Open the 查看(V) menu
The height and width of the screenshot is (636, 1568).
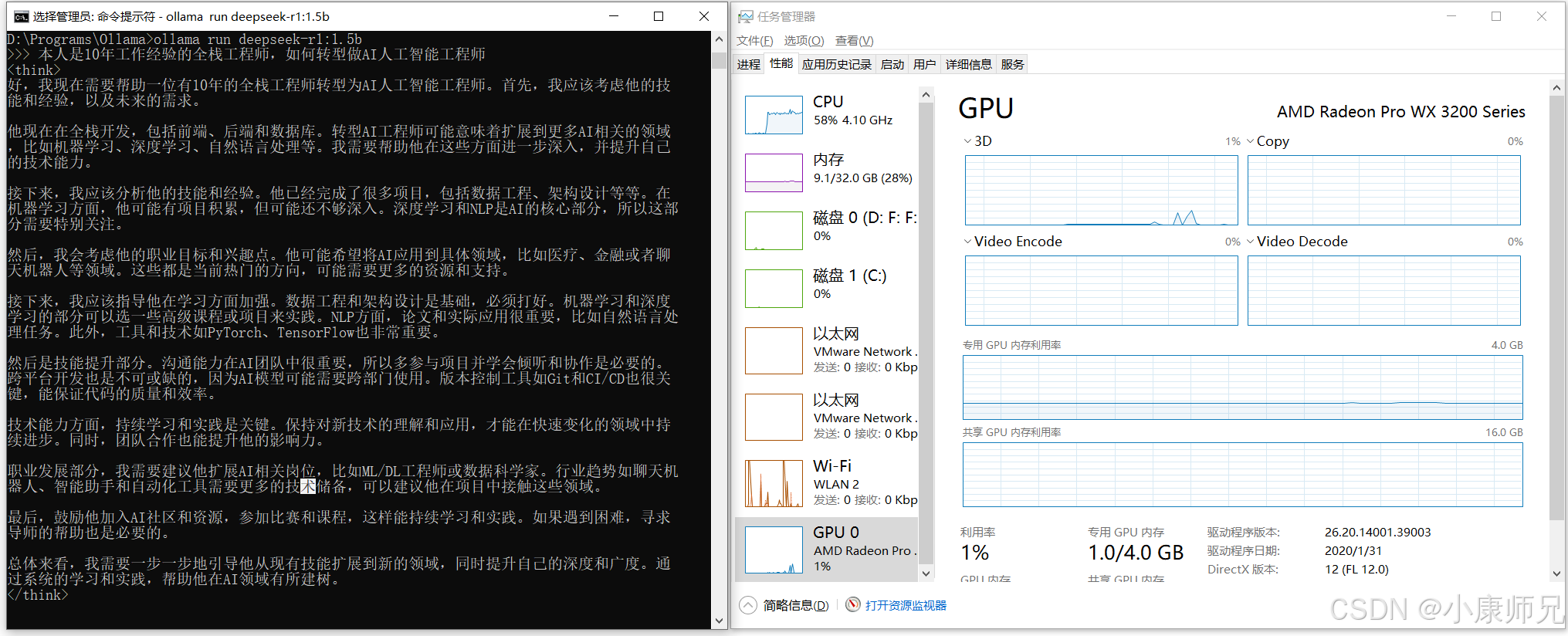click(854, 41)
